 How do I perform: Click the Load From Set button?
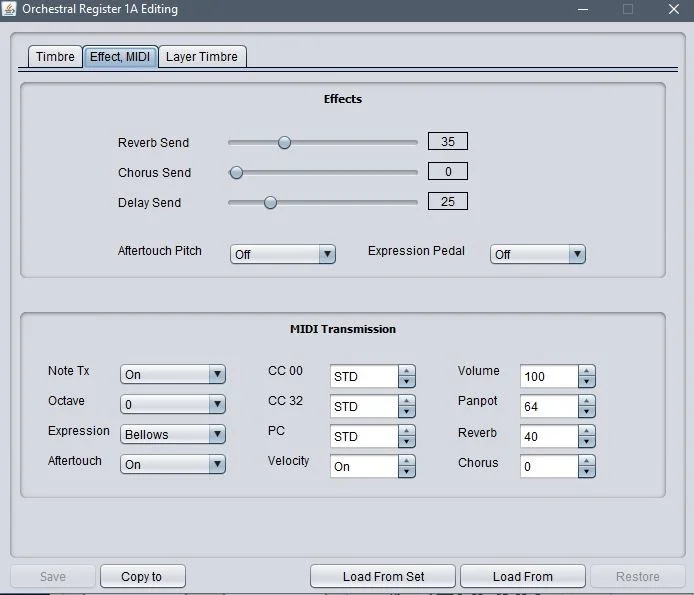(x=383, y=577)
